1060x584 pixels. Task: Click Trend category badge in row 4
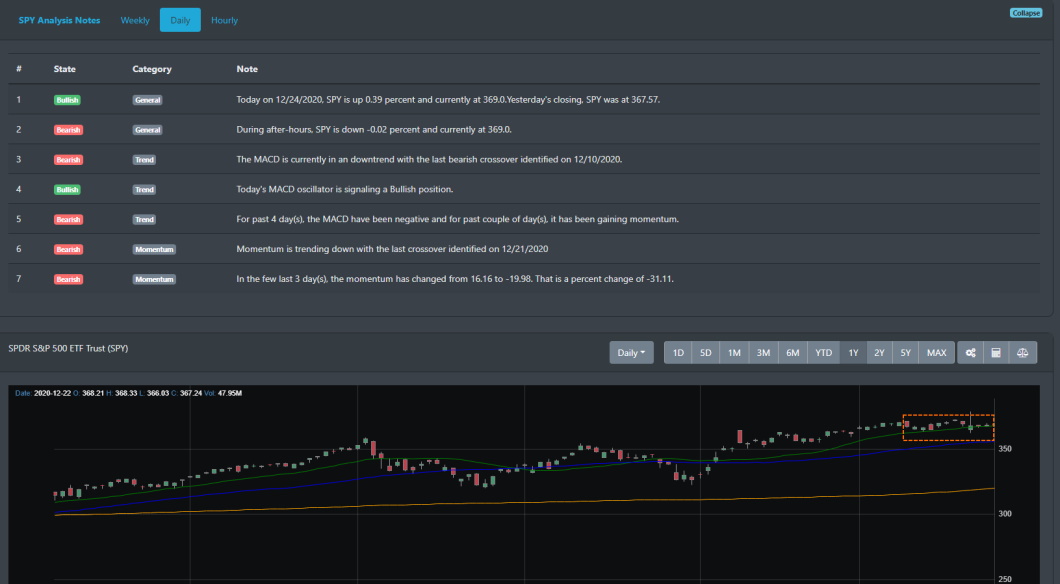144,189
